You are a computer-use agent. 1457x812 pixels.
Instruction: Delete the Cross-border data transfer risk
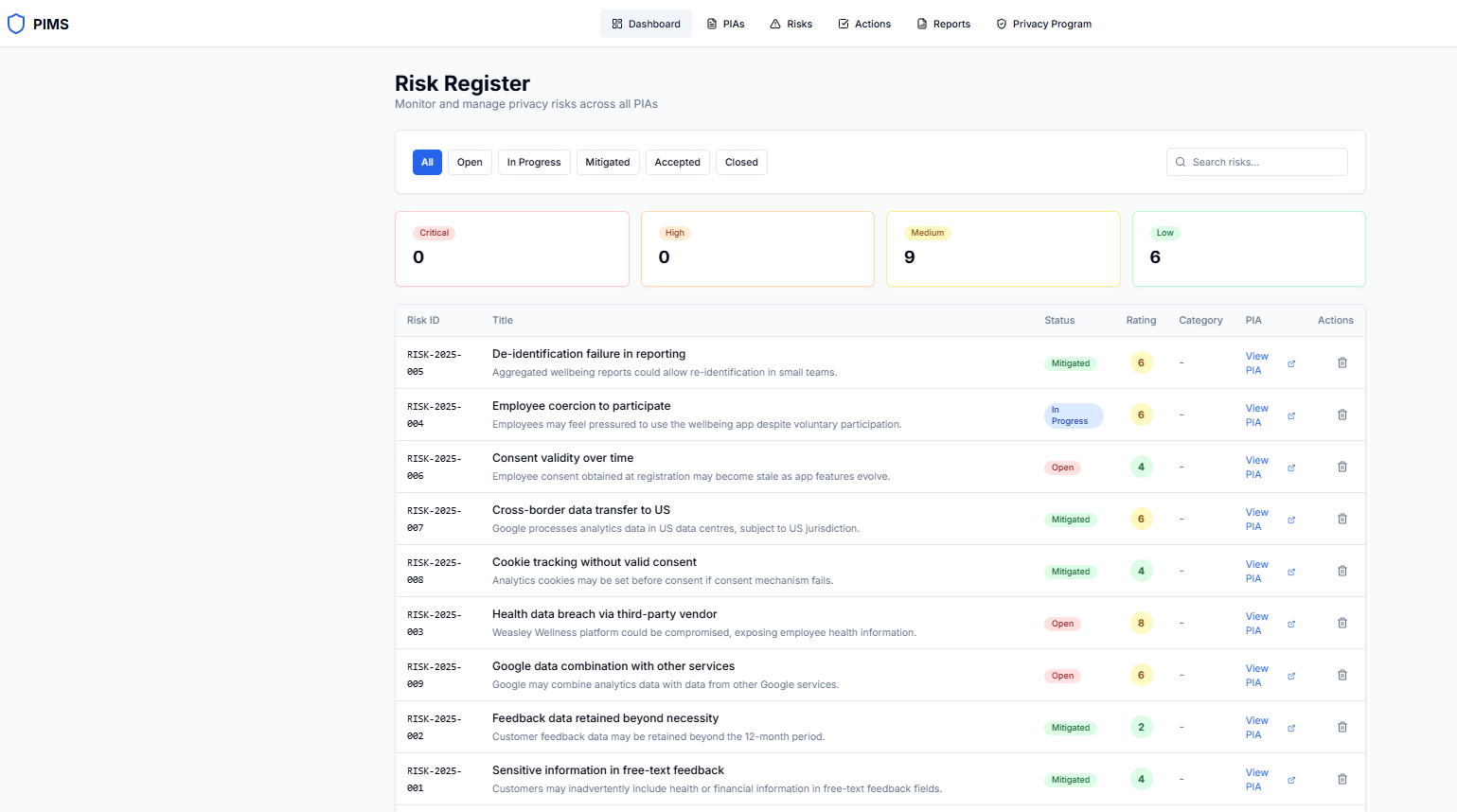[1342, 519]
